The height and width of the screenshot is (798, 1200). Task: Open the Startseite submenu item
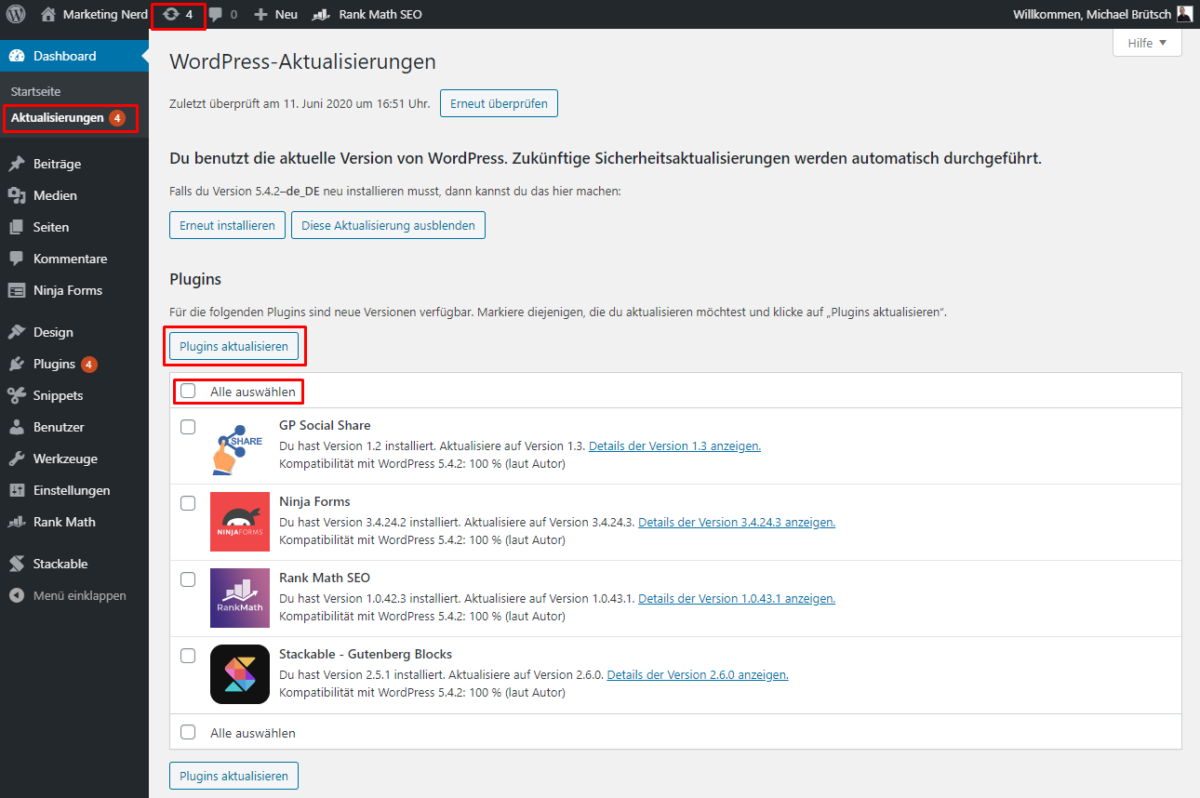point(36,91)
